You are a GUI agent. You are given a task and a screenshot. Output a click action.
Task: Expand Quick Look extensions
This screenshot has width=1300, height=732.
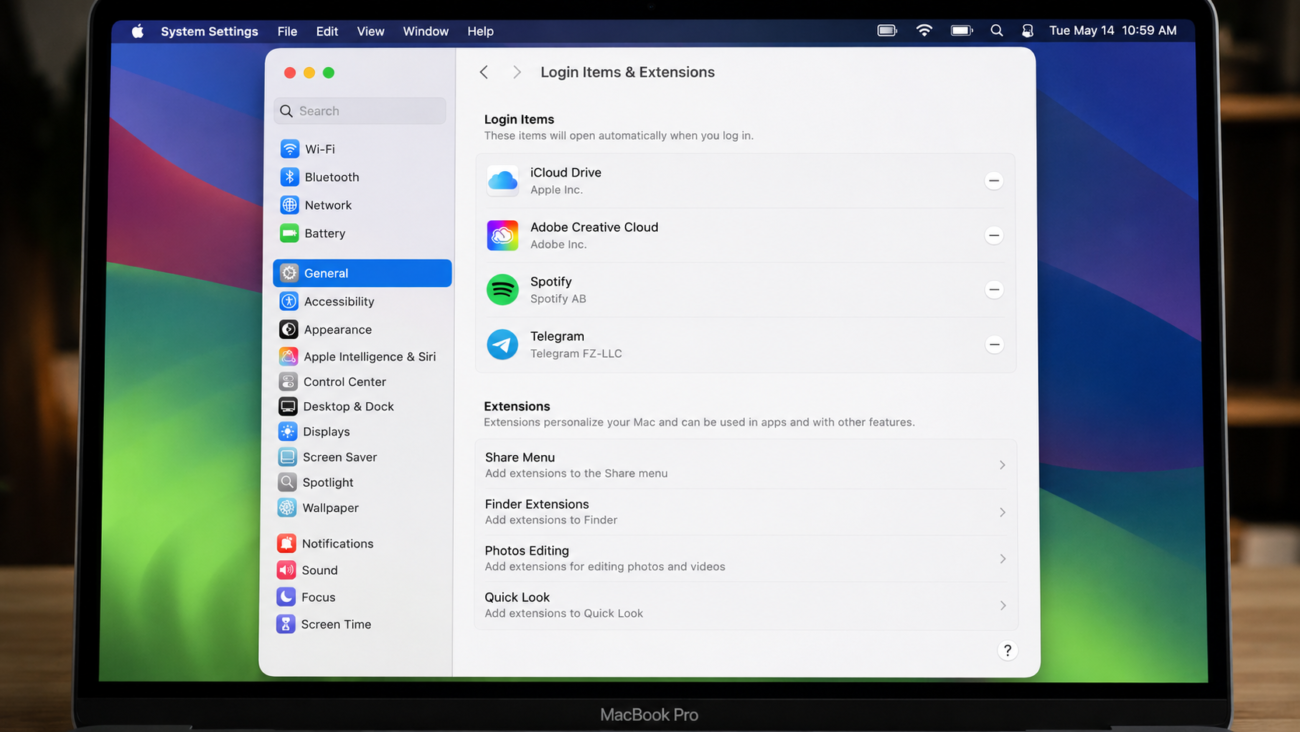tap(746, 605)
